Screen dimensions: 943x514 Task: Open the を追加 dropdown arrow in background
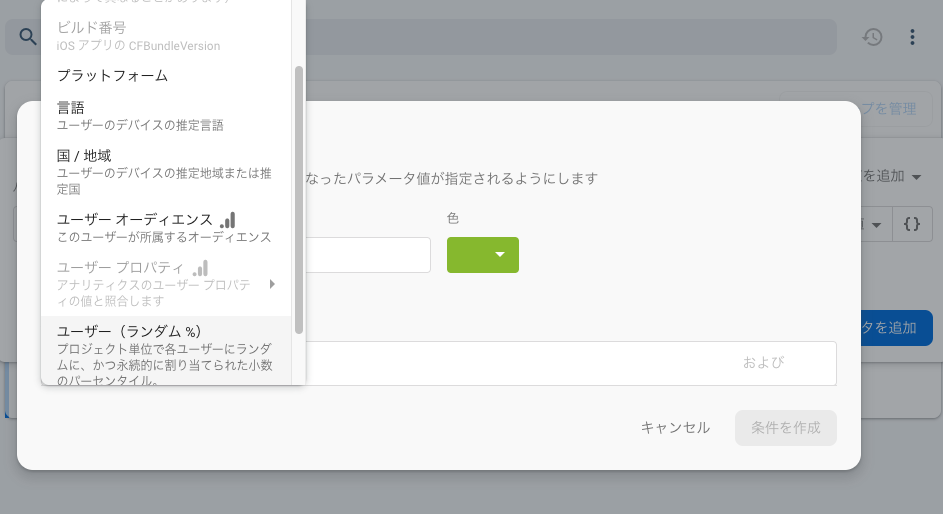coord(917,177)
